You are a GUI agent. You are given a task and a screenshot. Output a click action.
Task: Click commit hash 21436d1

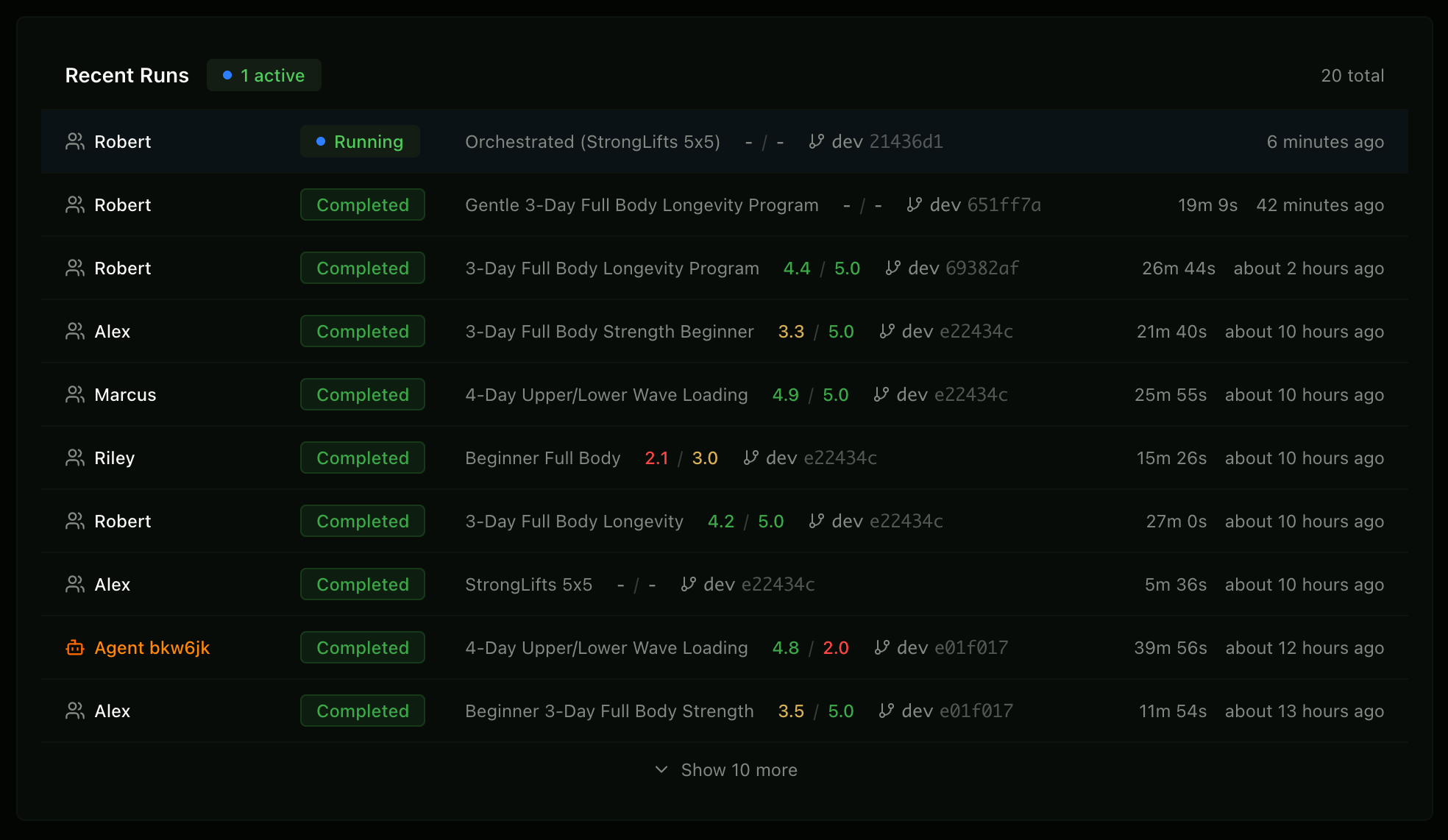pyautogui.click(x=906, y=141)
